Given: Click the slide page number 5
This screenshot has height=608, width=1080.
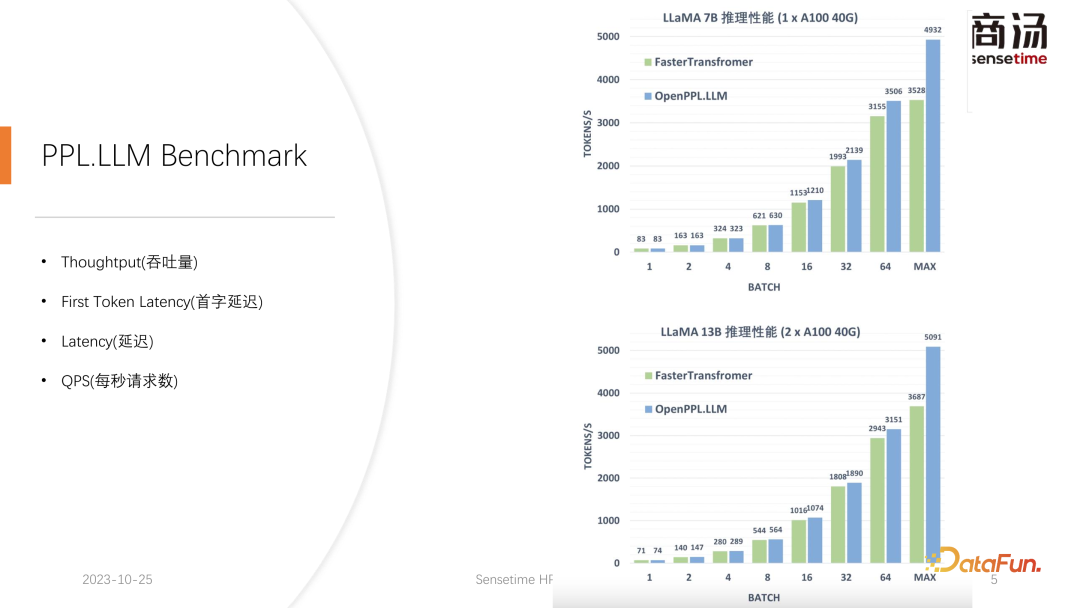Looking at the screenshot, I should coord(994,580).
